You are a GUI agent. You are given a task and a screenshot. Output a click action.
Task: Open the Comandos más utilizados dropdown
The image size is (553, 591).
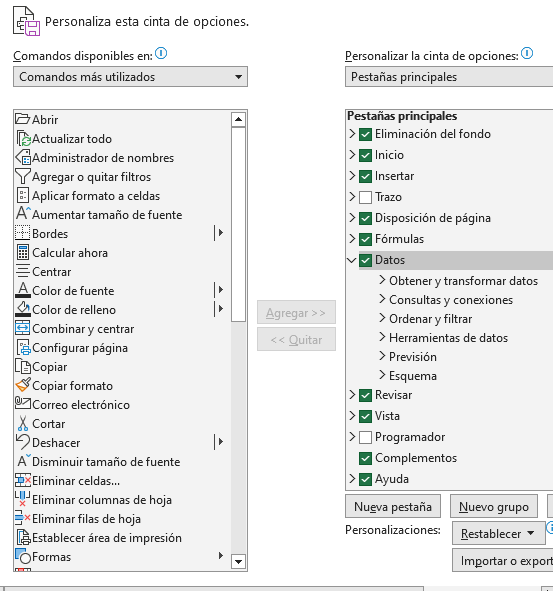130,77
